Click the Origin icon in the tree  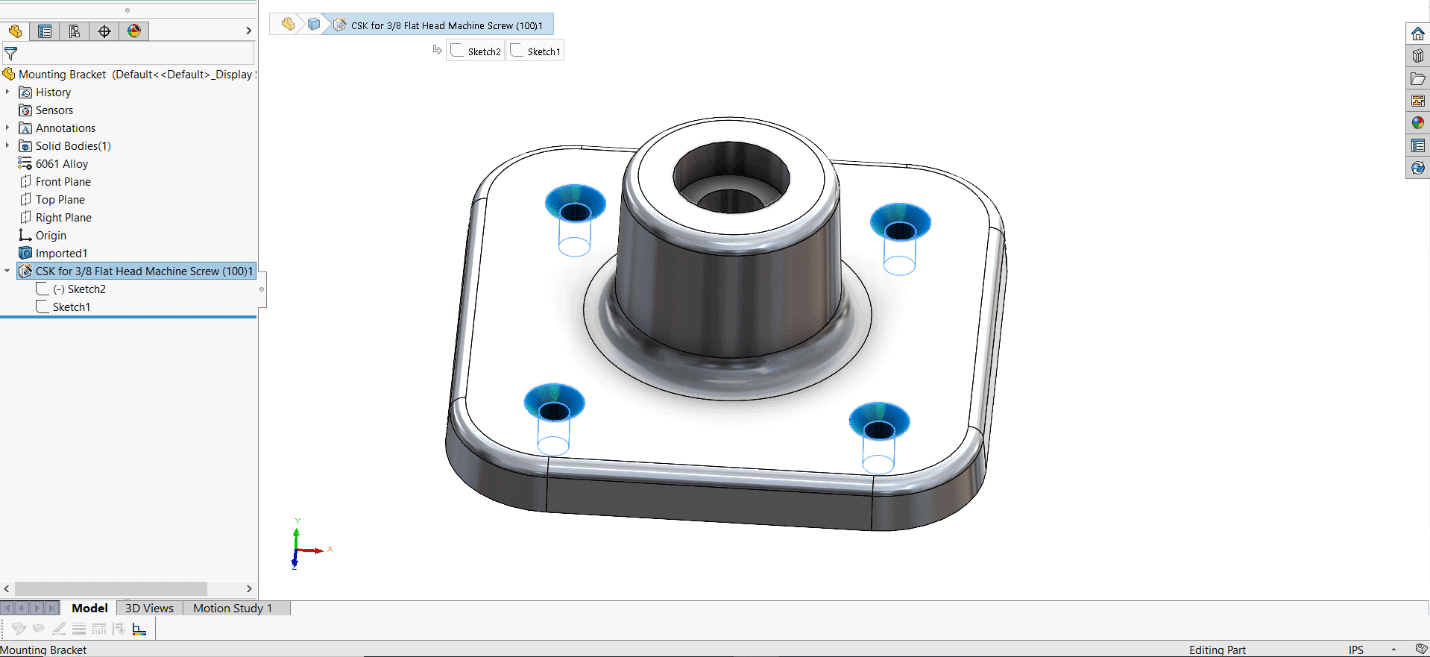26,235
